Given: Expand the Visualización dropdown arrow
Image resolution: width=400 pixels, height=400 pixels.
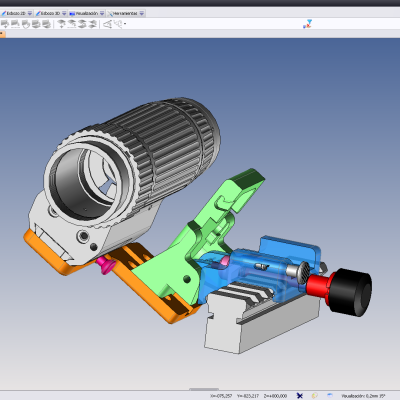Looking at the screenshot, I should 102,13.
